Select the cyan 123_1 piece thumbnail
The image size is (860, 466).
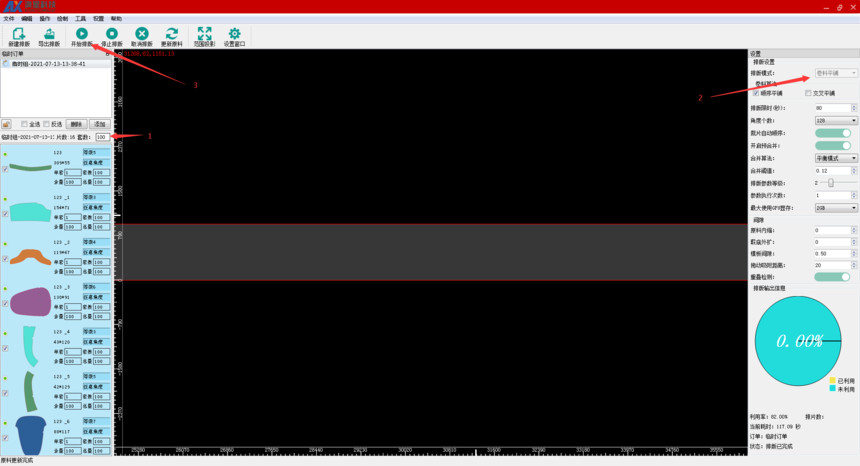[30, 212]
